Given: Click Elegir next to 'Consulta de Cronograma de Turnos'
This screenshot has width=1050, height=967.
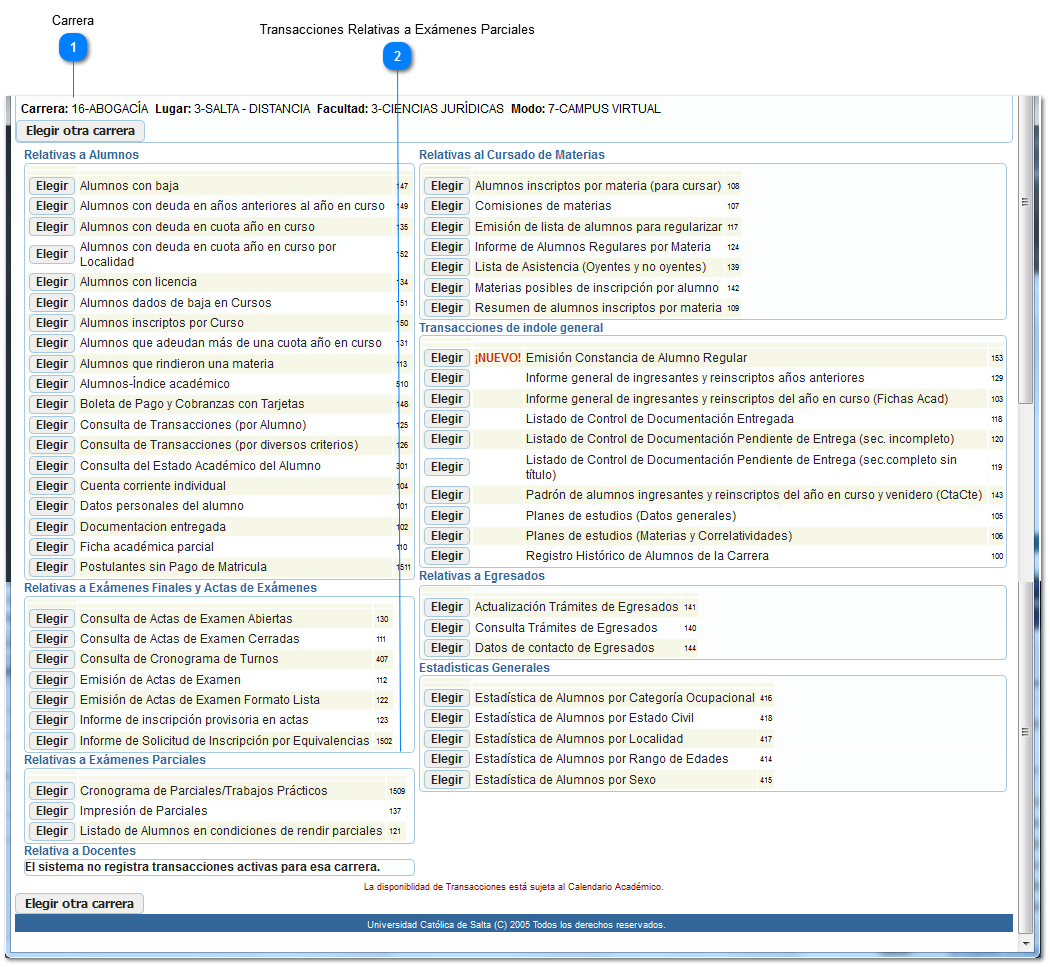Looking at the screenshot, I should [x=52, y=659].
